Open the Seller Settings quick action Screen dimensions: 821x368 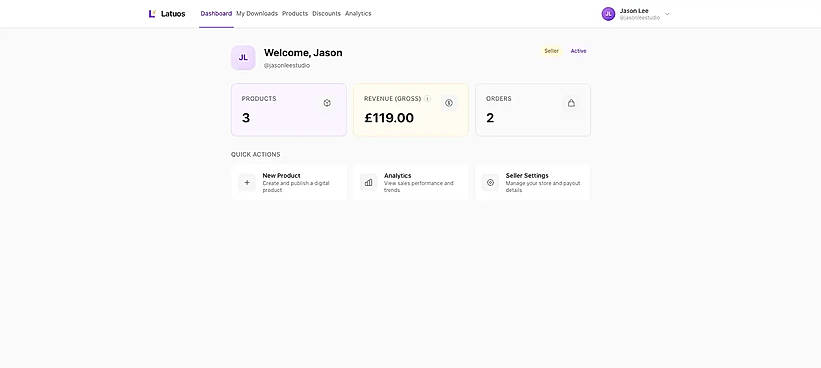[x=532, y=183]
